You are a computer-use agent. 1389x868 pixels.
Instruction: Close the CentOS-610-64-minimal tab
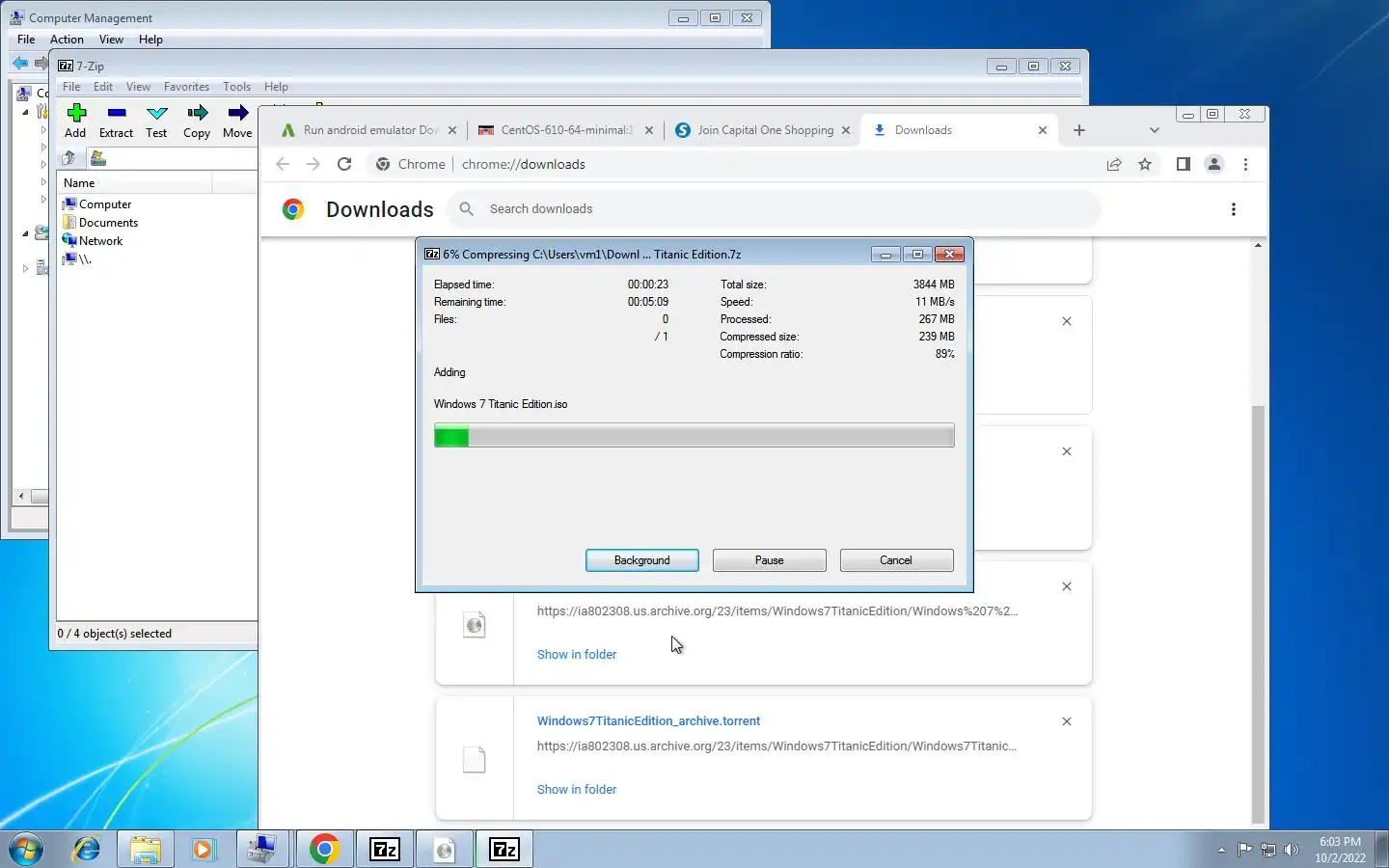pyautogui.click(x=649, y=130)
